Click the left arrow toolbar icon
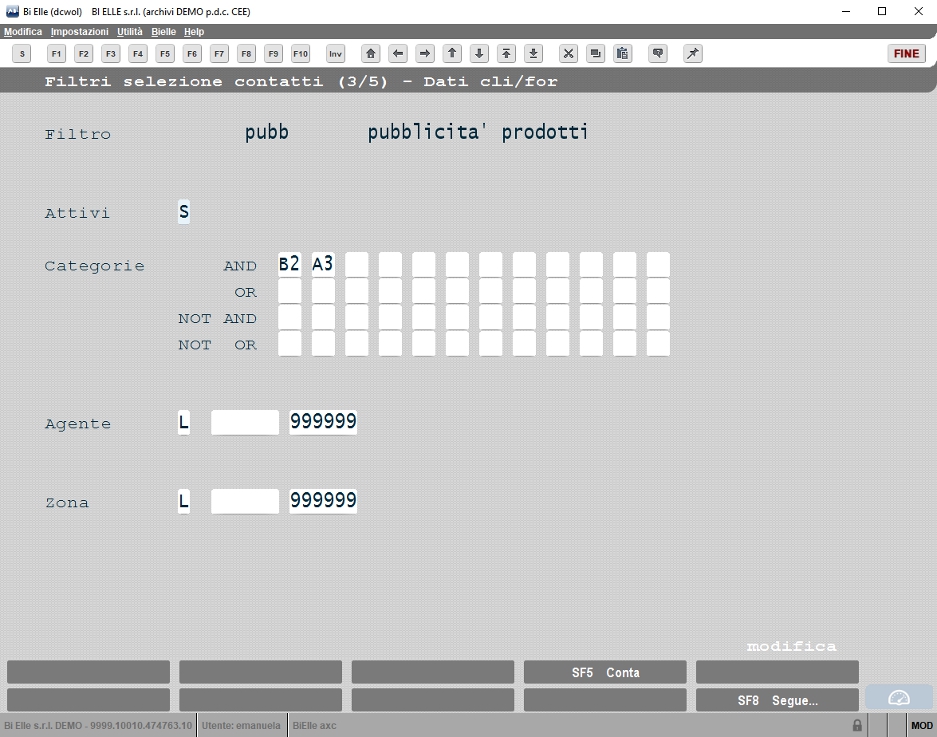 pos(398,54)
